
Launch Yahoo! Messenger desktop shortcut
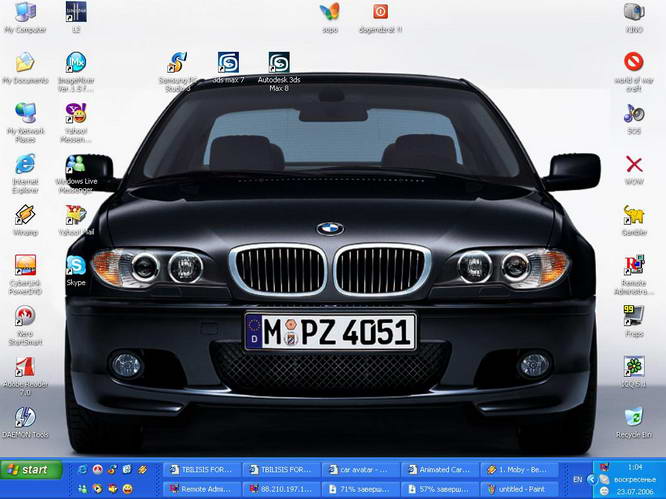76,122
